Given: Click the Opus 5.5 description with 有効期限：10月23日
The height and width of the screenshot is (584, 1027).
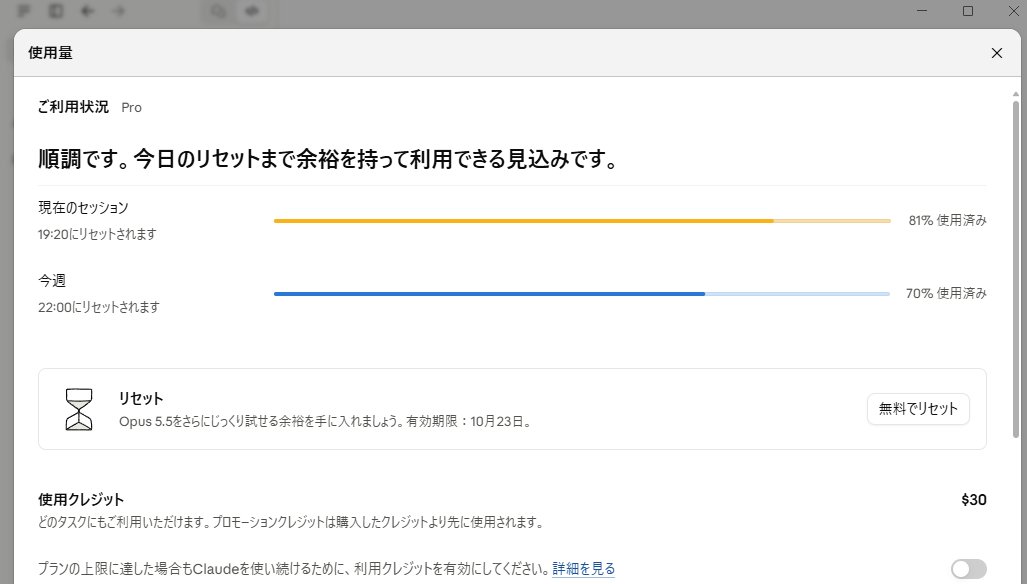Looking at the screenshot, I should click(326, 422).
